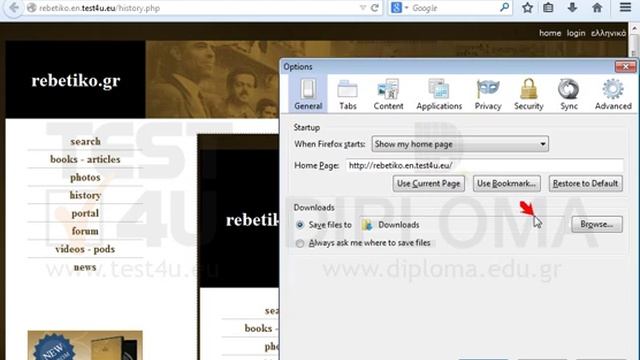Open the history menu link
This screenshot has height=360, width=640.
85,195
